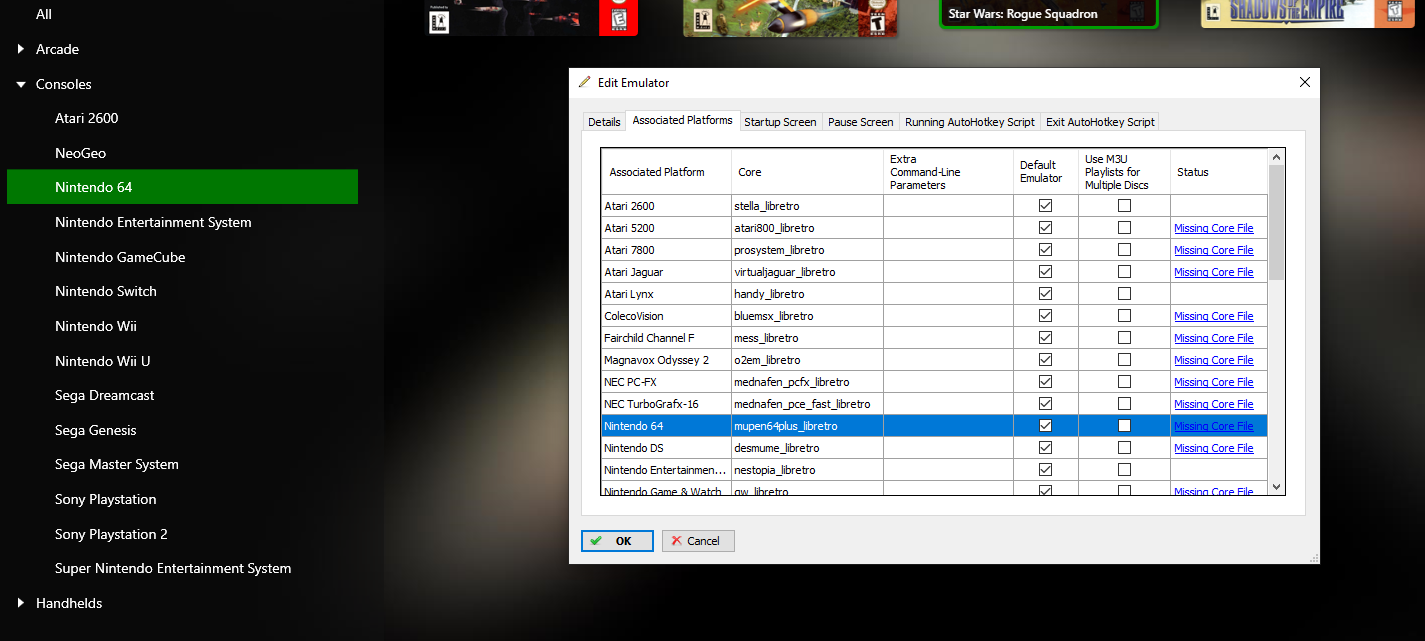Select the Associated Platforms tab
The height and width of the screenshot is (641, 1425).
point(682,120)
